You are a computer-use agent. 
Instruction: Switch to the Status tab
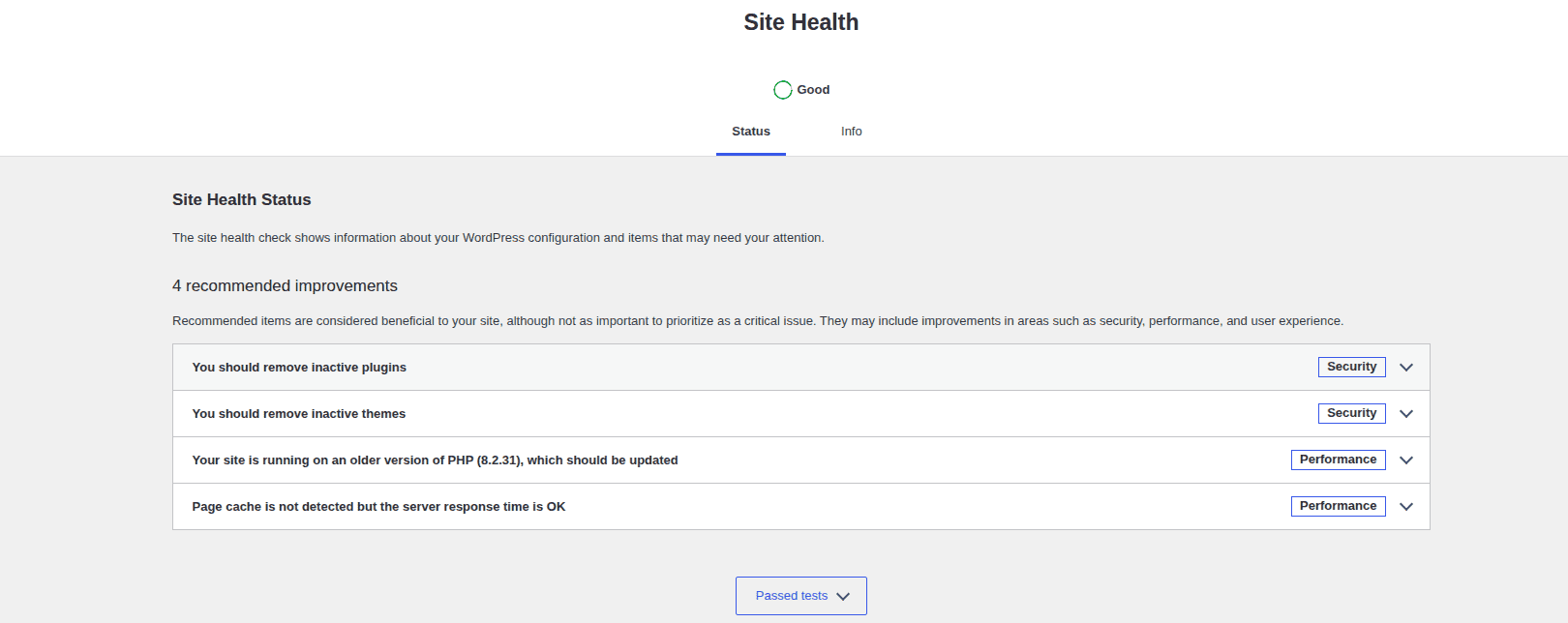pos(751,132)
